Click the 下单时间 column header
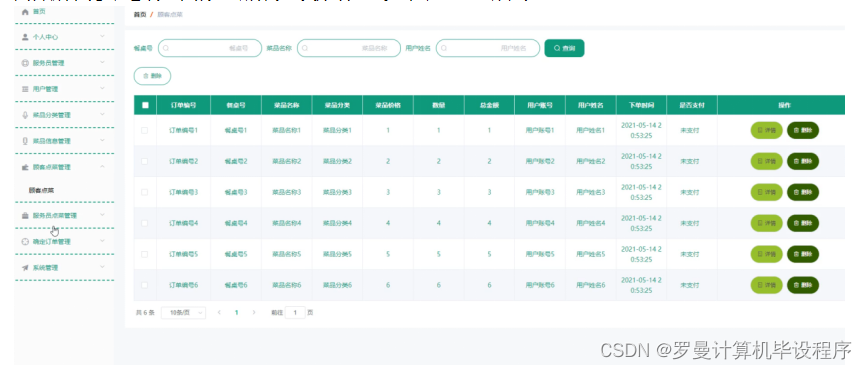The height and width of the screenshot is (369, 867). 641,105
